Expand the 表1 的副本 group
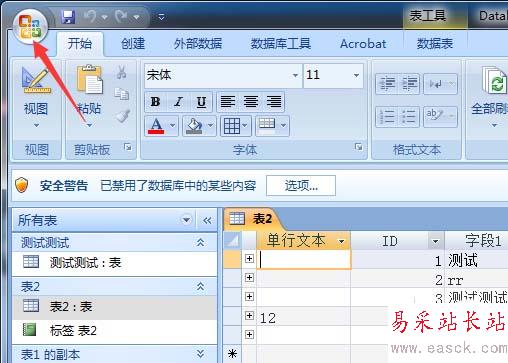The image size is (508, 363). coord(200,354)
